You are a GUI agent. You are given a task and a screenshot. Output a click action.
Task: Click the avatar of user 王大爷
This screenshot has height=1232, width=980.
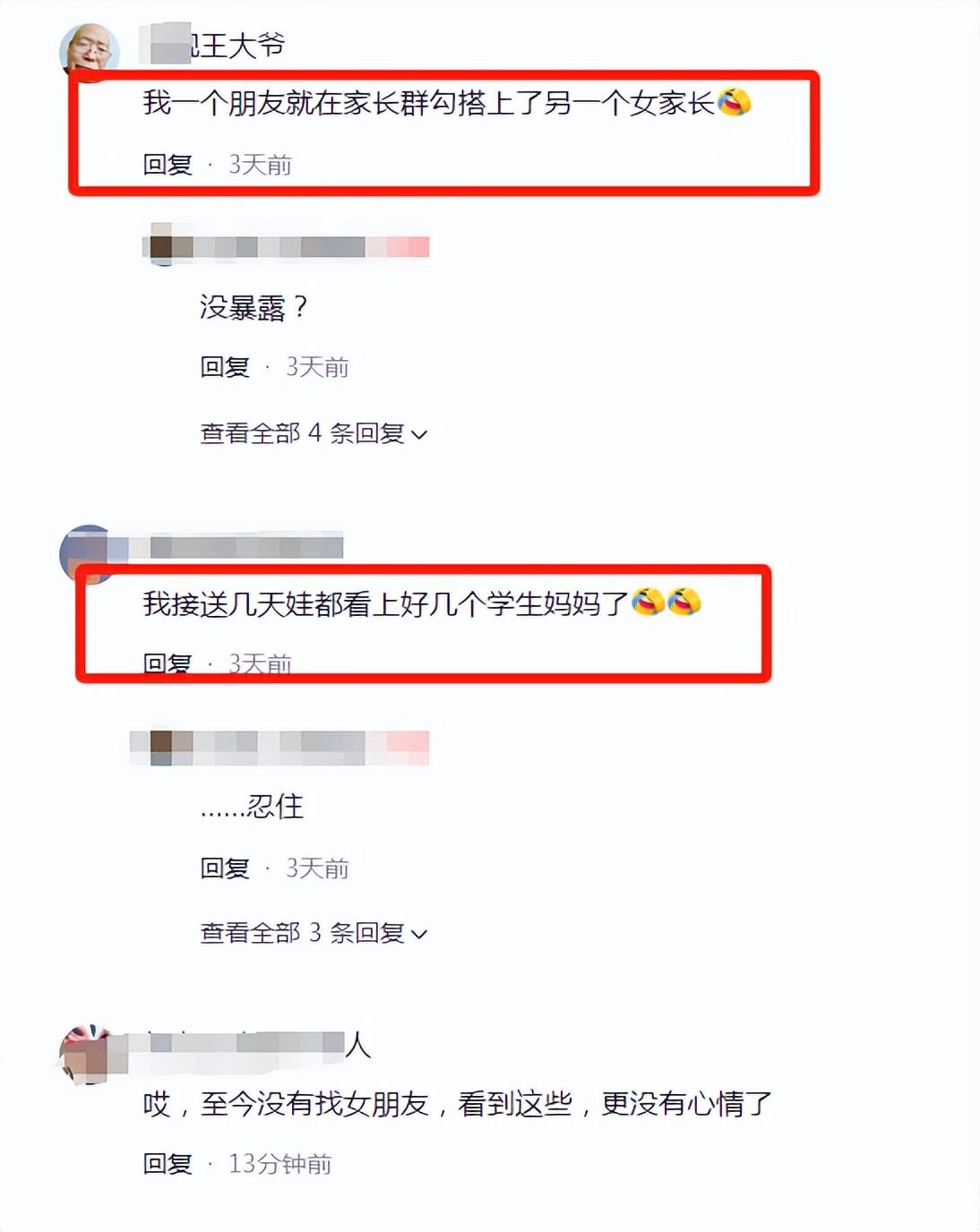coord(90,50)
